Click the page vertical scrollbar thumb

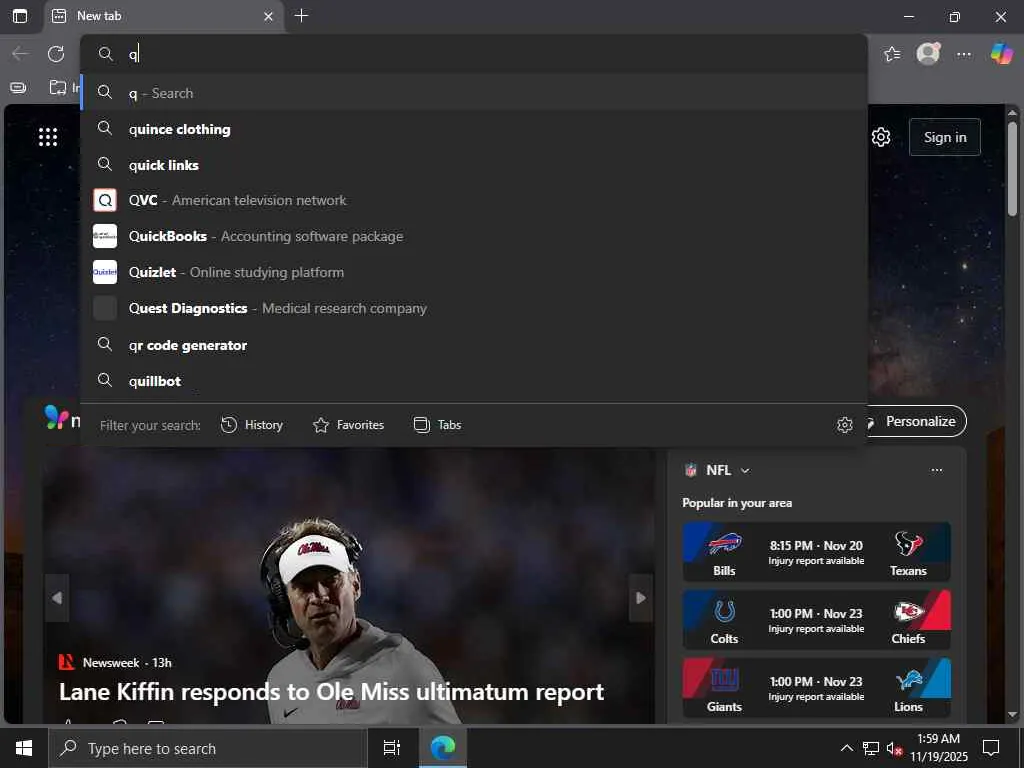1012,168
